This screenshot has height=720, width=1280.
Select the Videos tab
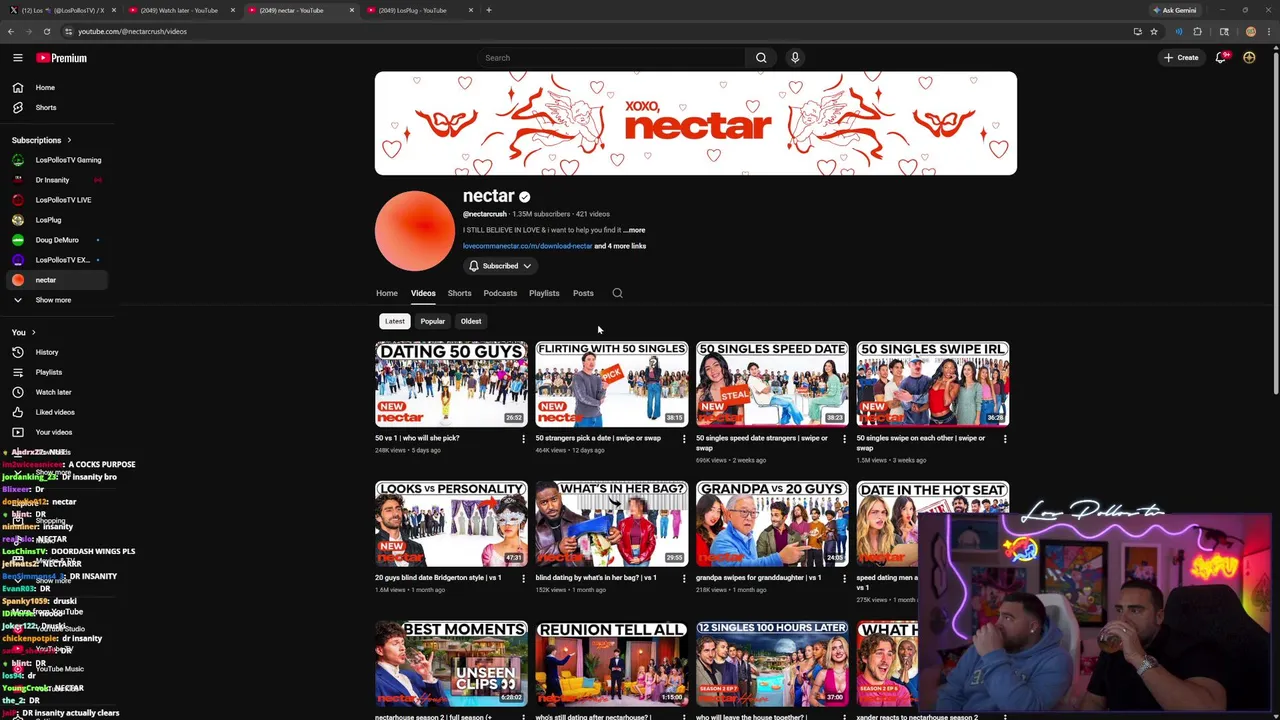pyautogui.click(x=423, y=293)
